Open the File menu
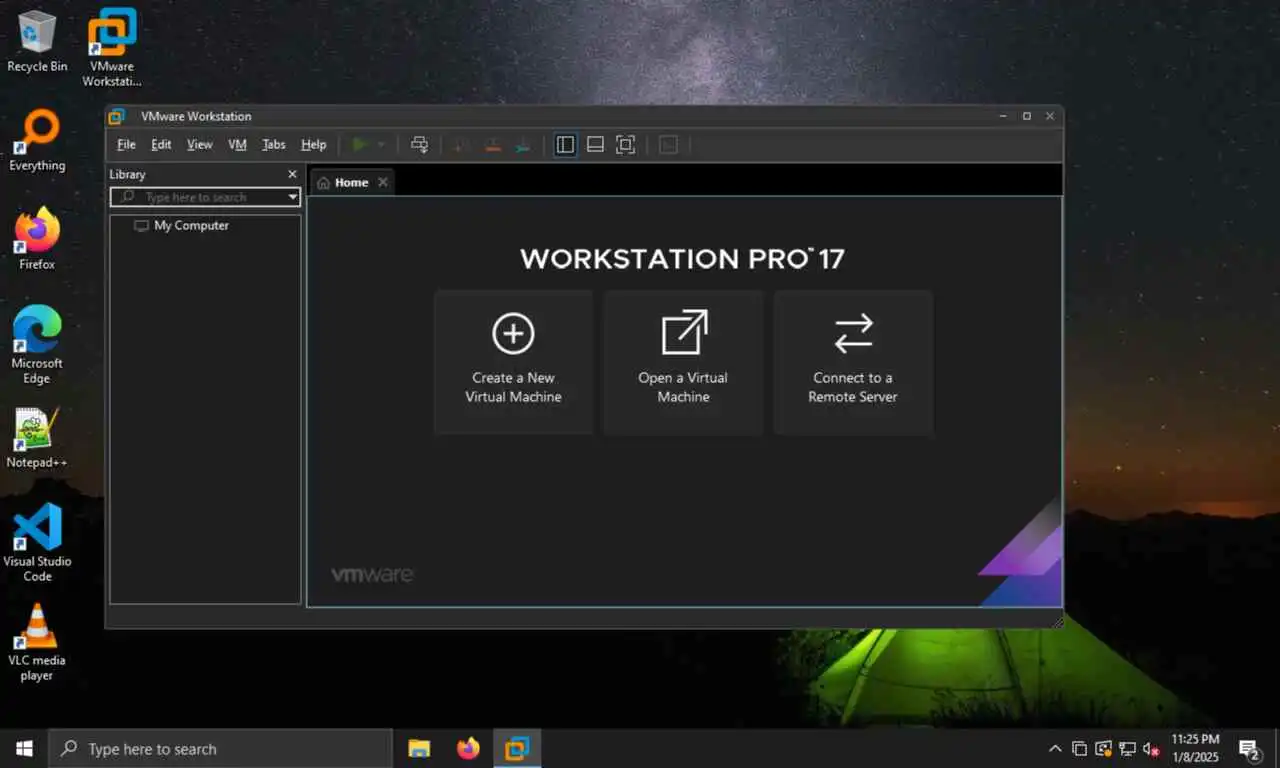The width and height of the screenshot is (1280, 768). point(126,145)
